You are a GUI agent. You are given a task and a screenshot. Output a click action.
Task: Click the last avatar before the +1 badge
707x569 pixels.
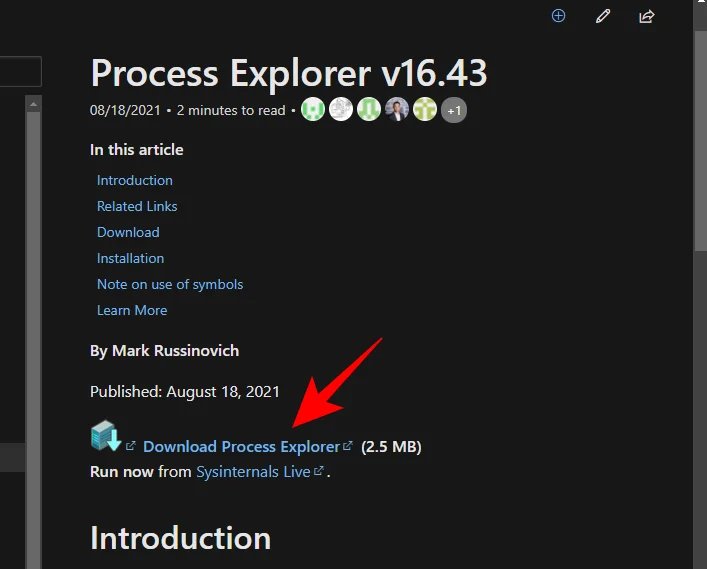click(425, 110)
